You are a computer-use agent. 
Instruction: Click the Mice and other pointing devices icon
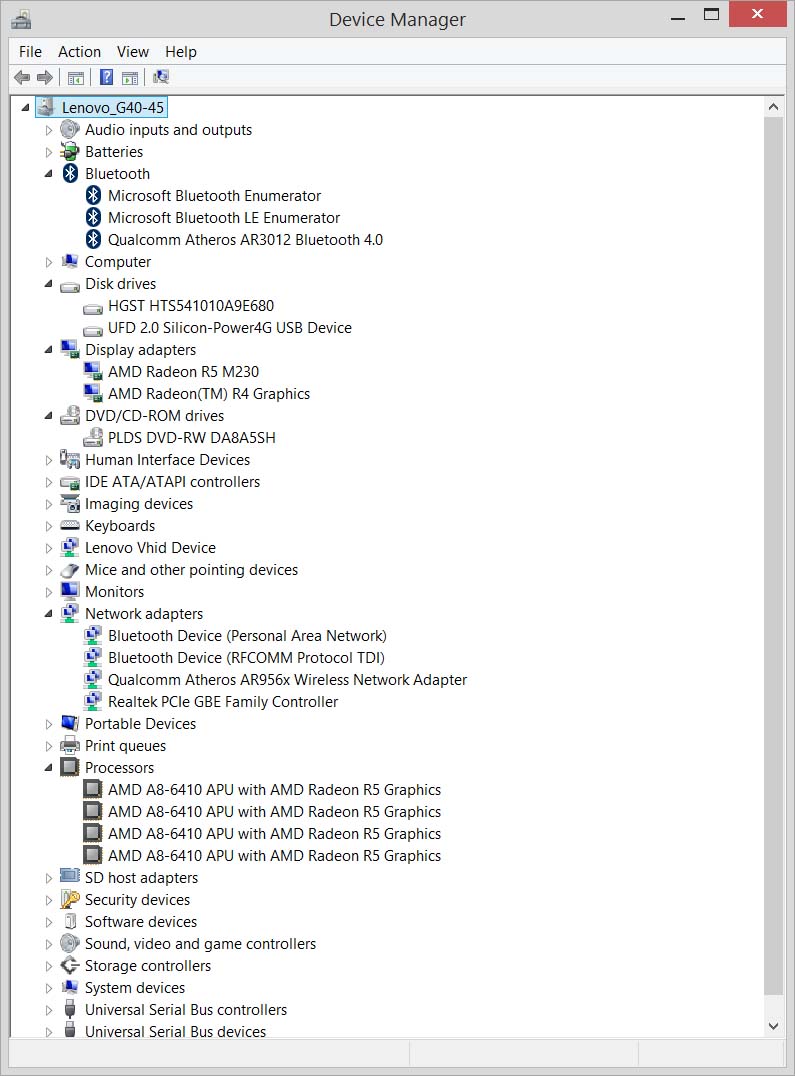(x=69, y=570)
